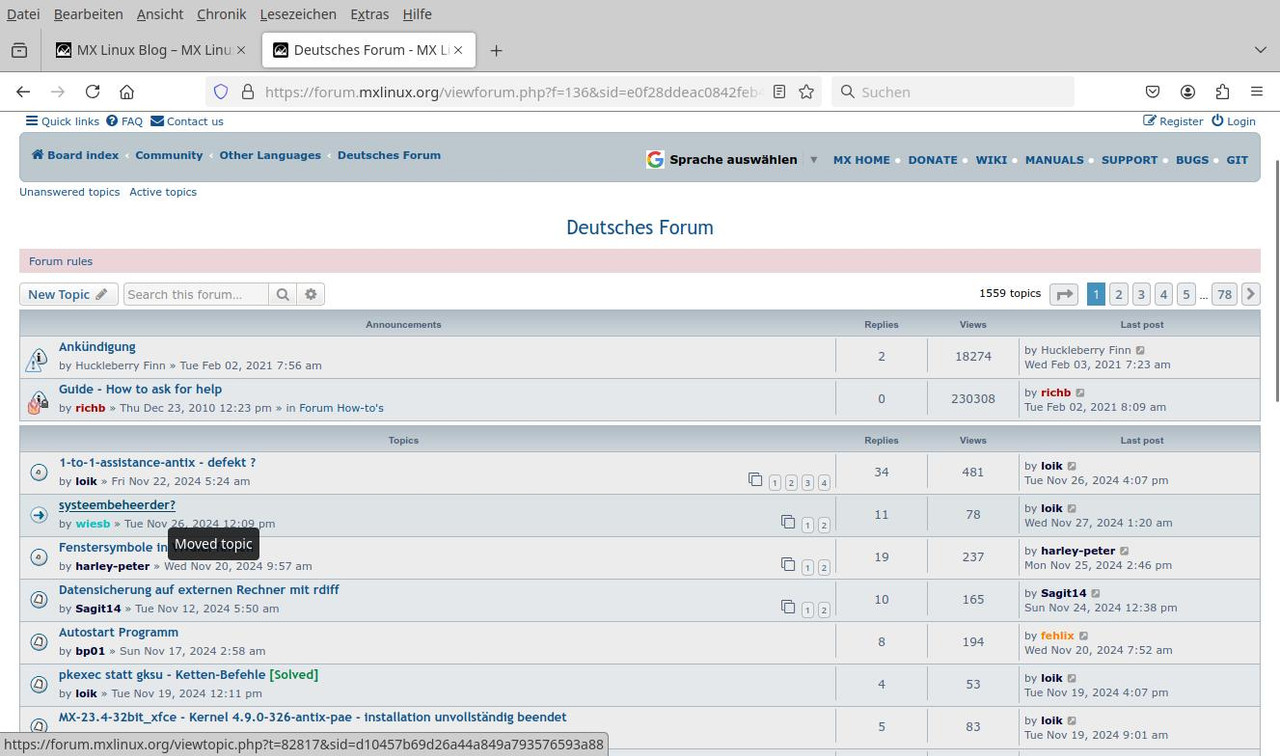Toggle reader view in address bar
This screenshot has height=756, width=1280.
[779, 91]
